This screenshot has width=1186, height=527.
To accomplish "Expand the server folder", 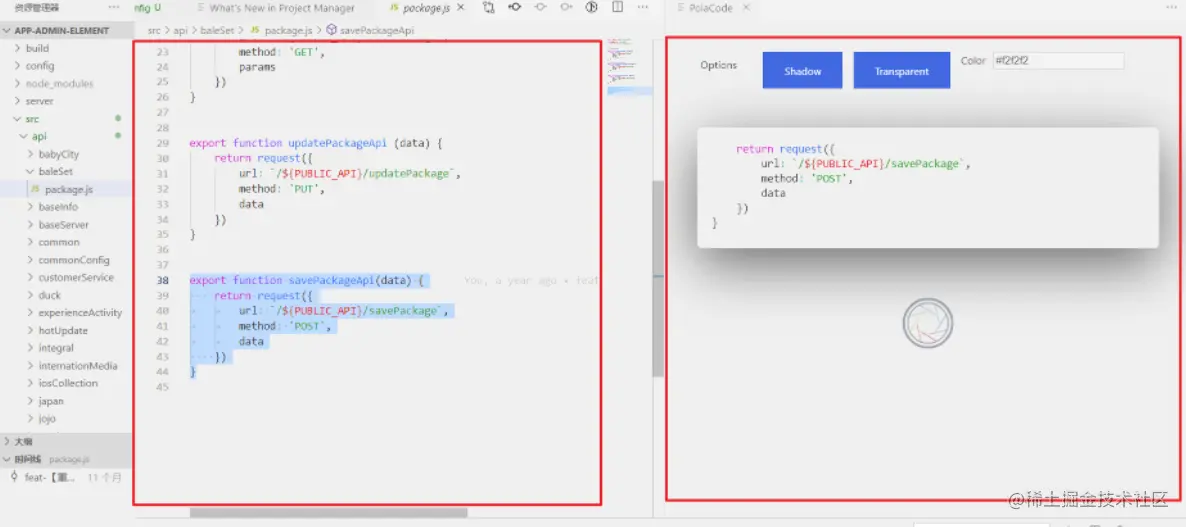I will pos(66,101).
